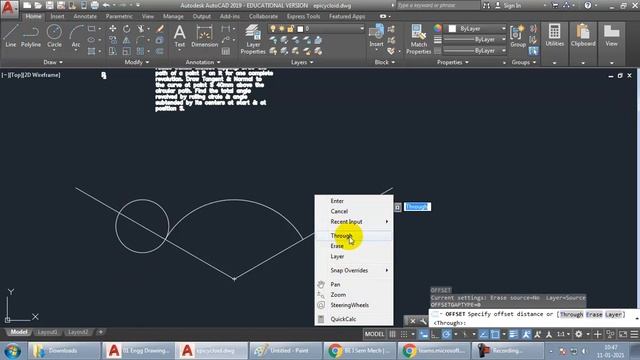640x360 pixels.
Task: Expand the Draw panel
Action: (53, 62)
